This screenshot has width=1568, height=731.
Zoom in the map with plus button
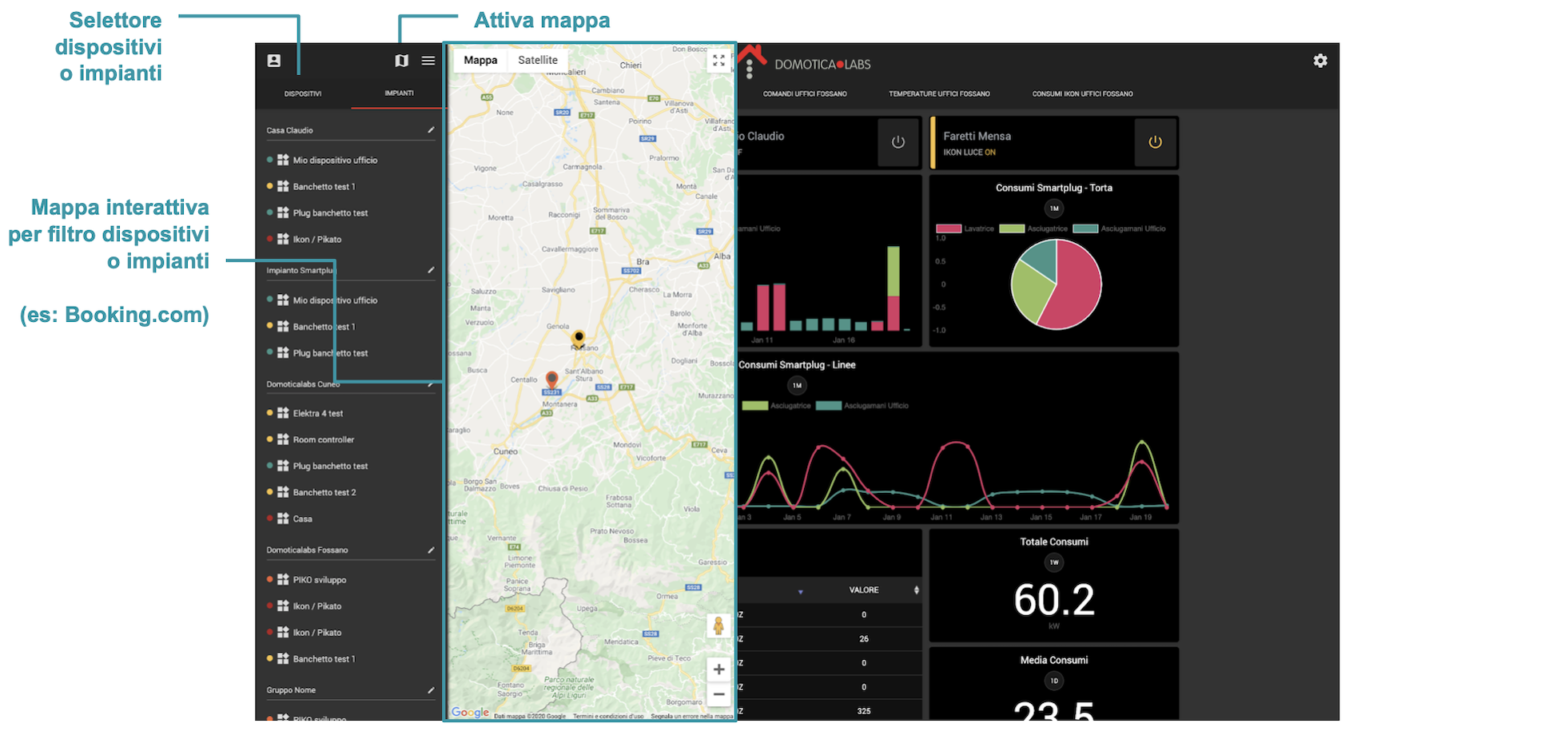tap(718, 669)
